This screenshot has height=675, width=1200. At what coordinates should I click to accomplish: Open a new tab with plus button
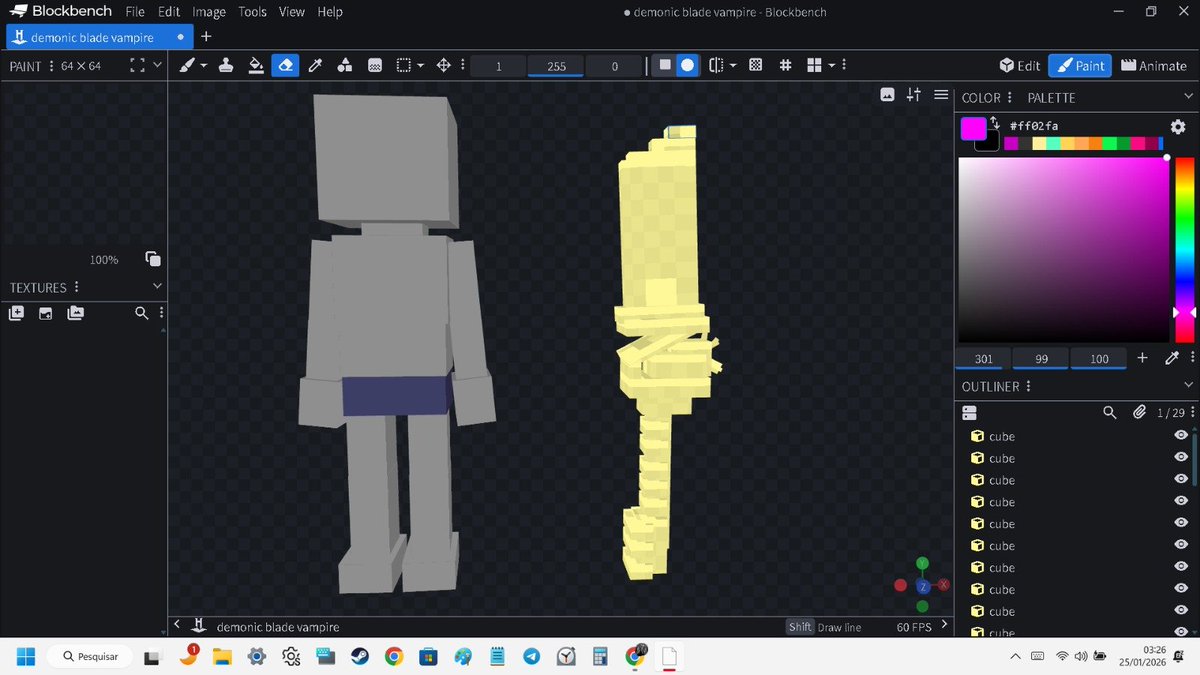(206, 37)
